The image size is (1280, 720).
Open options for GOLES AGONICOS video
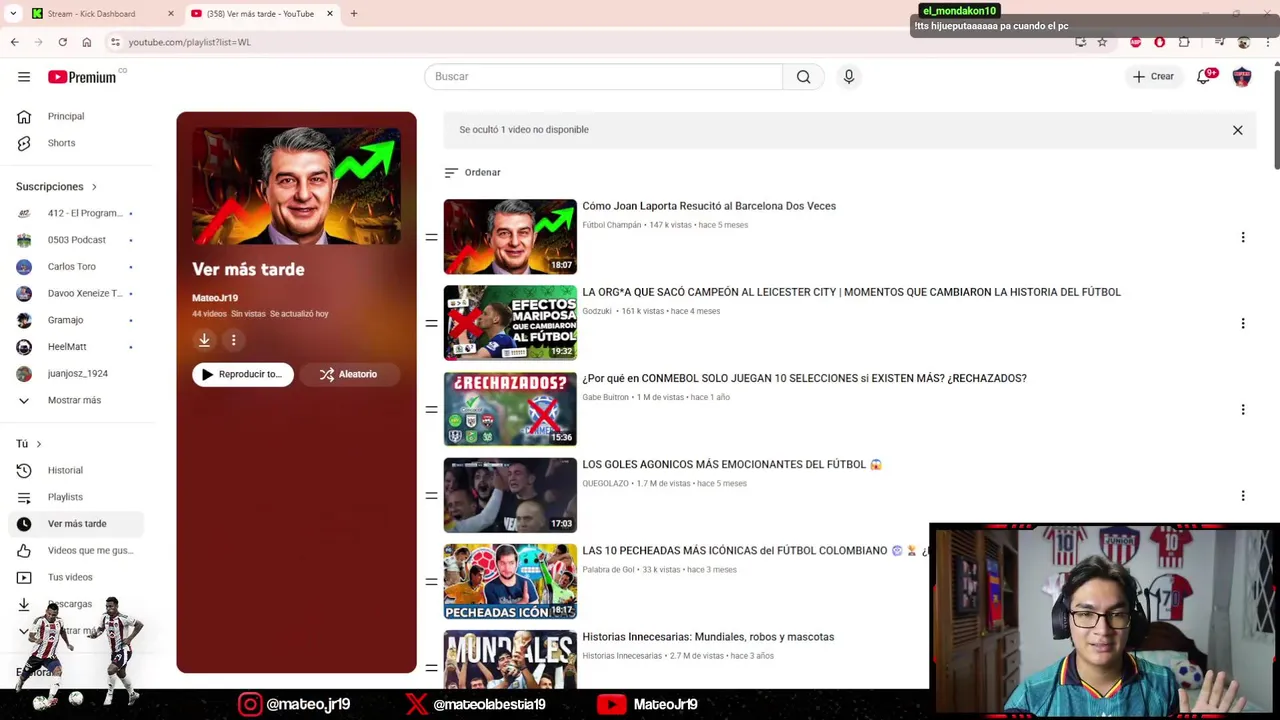(1243, 495)
